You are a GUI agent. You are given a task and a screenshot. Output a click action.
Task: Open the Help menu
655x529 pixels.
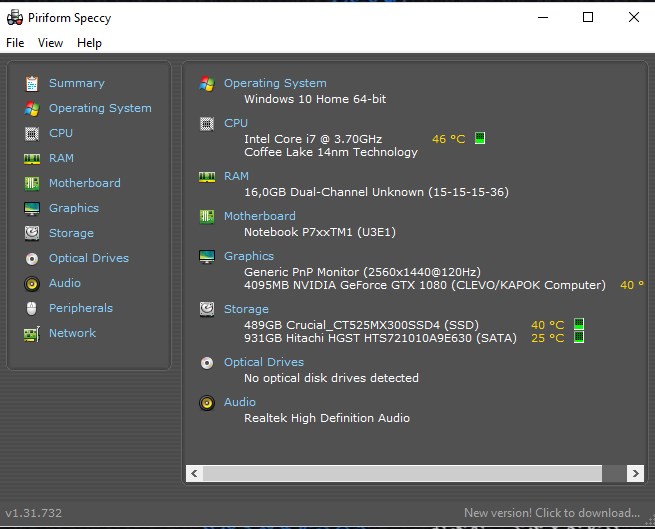click(89, 43)
